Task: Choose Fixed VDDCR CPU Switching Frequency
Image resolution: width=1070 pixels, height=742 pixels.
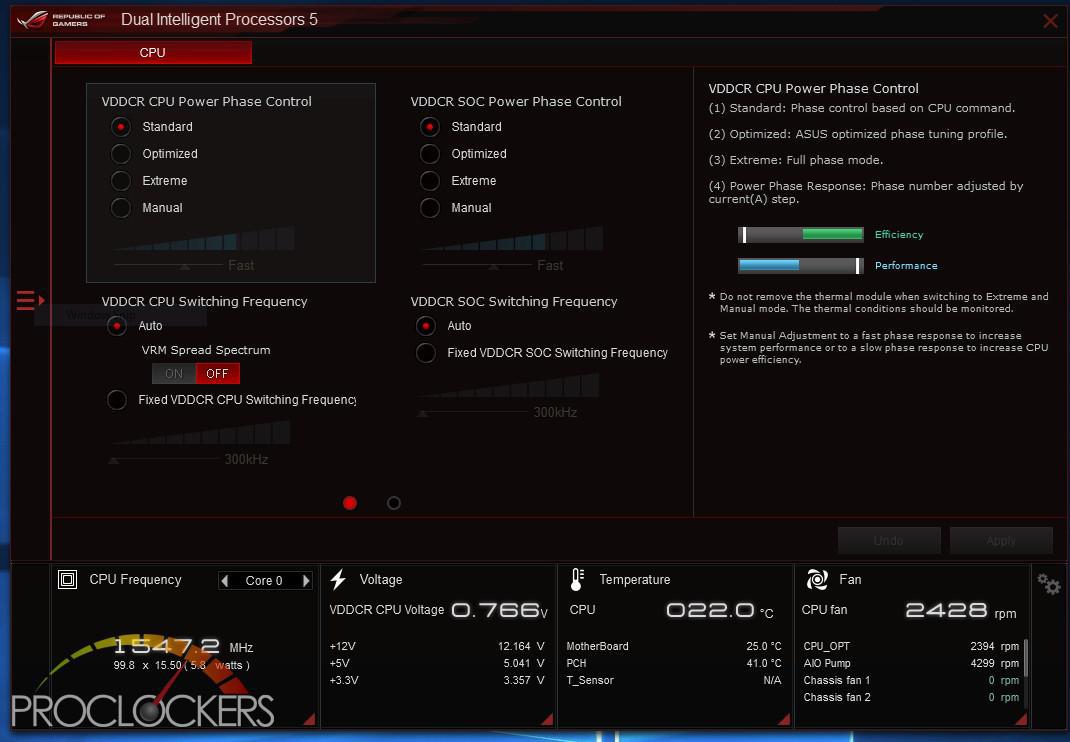Action: pyautogui.click(x=117, y=400)
